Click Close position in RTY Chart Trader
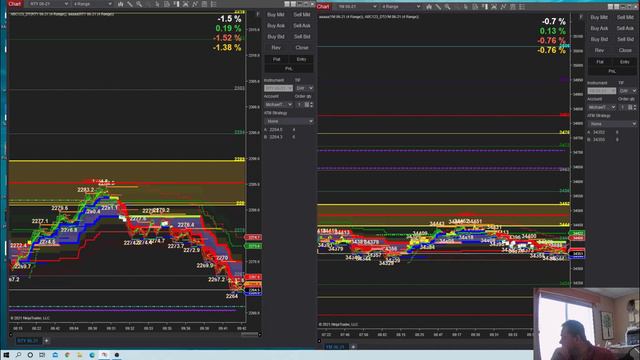This screenshot has width=640, height=360. (302, 48)
